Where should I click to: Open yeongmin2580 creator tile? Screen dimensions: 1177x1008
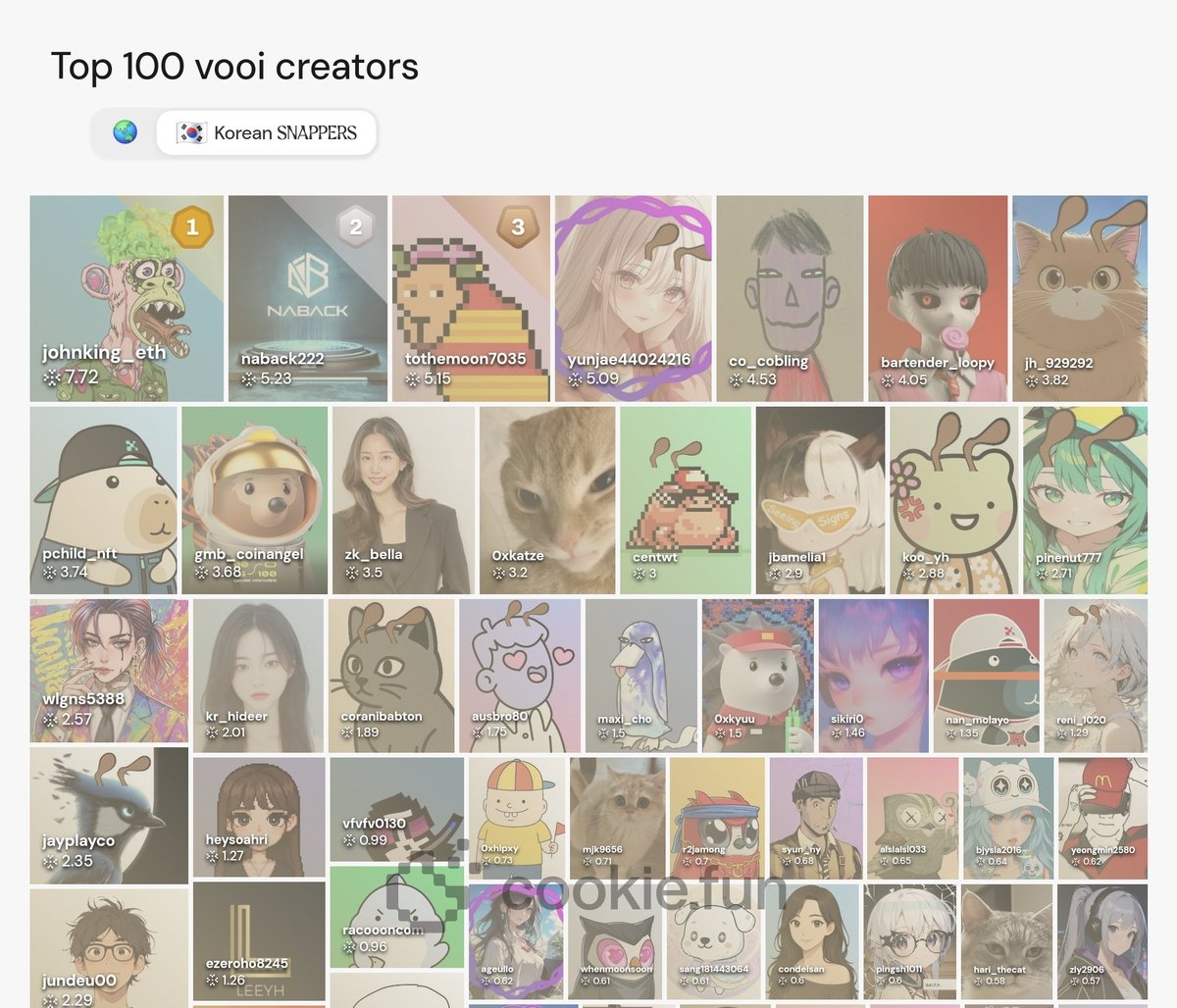1102,817
